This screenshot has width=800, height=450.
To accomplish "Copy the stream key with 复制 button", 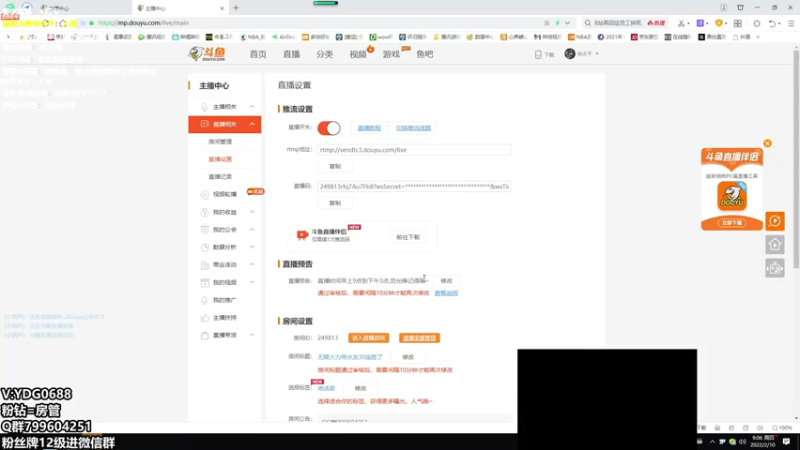I will pyautogui.click(x=335, y=203).
